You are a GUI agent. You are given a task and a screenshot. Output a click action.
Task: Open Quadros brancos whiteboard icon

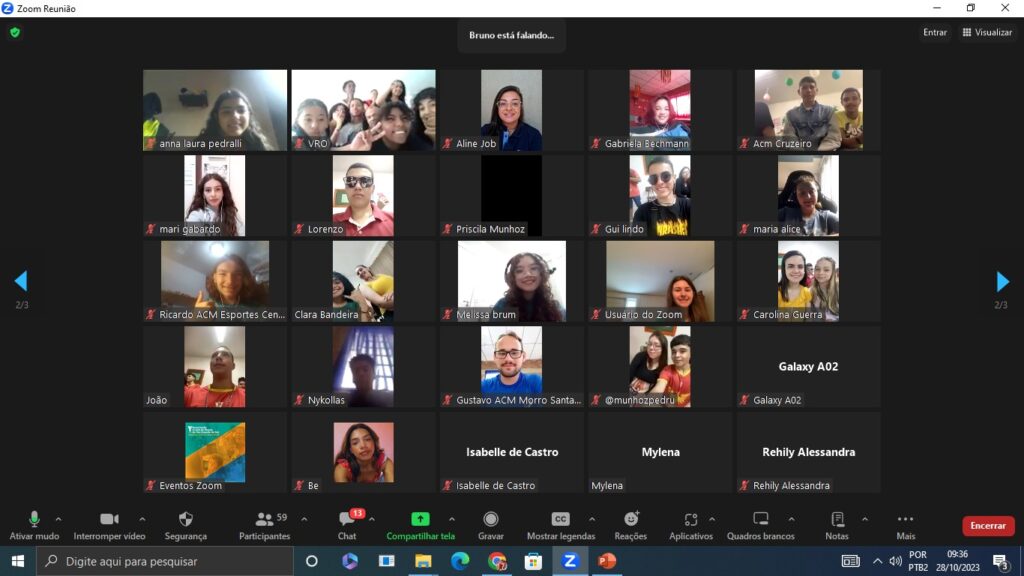point(760,520)
